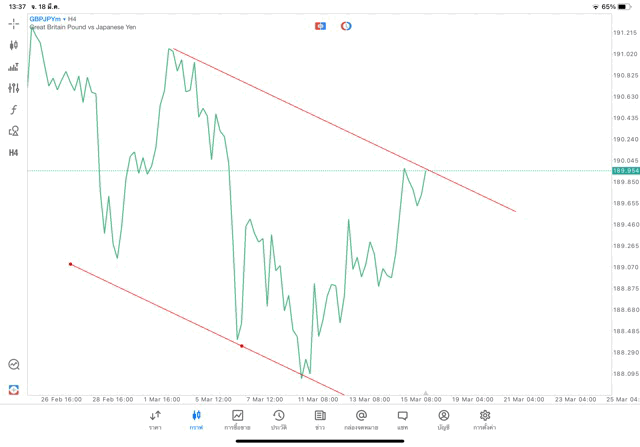Viewport: 640px width, 447px height.
Task: Tap the function (f) icon
Action: click(x=14, y=110)
